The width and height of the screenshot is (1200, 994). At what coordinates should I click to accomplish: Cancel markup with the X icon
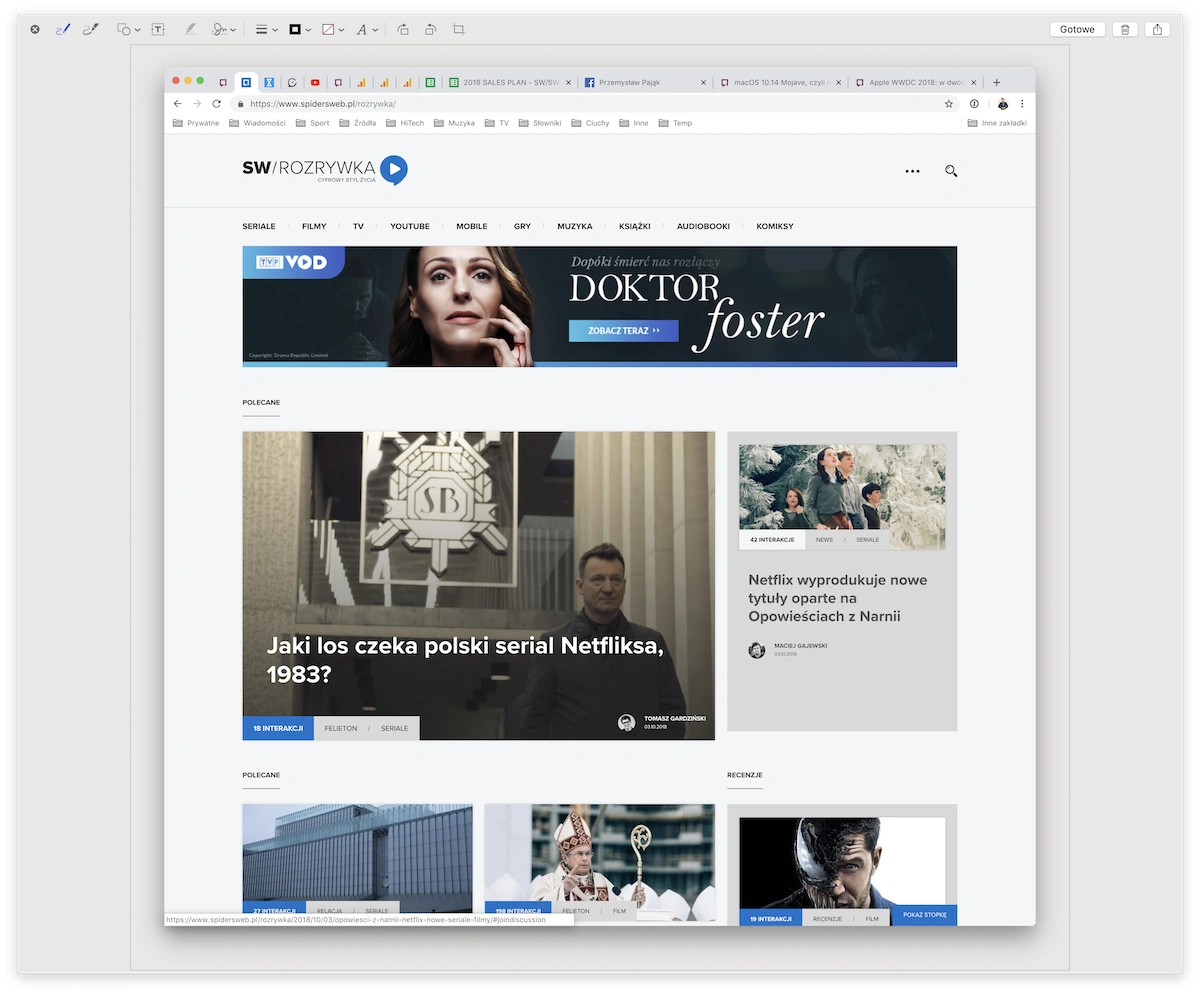point(35,29)
